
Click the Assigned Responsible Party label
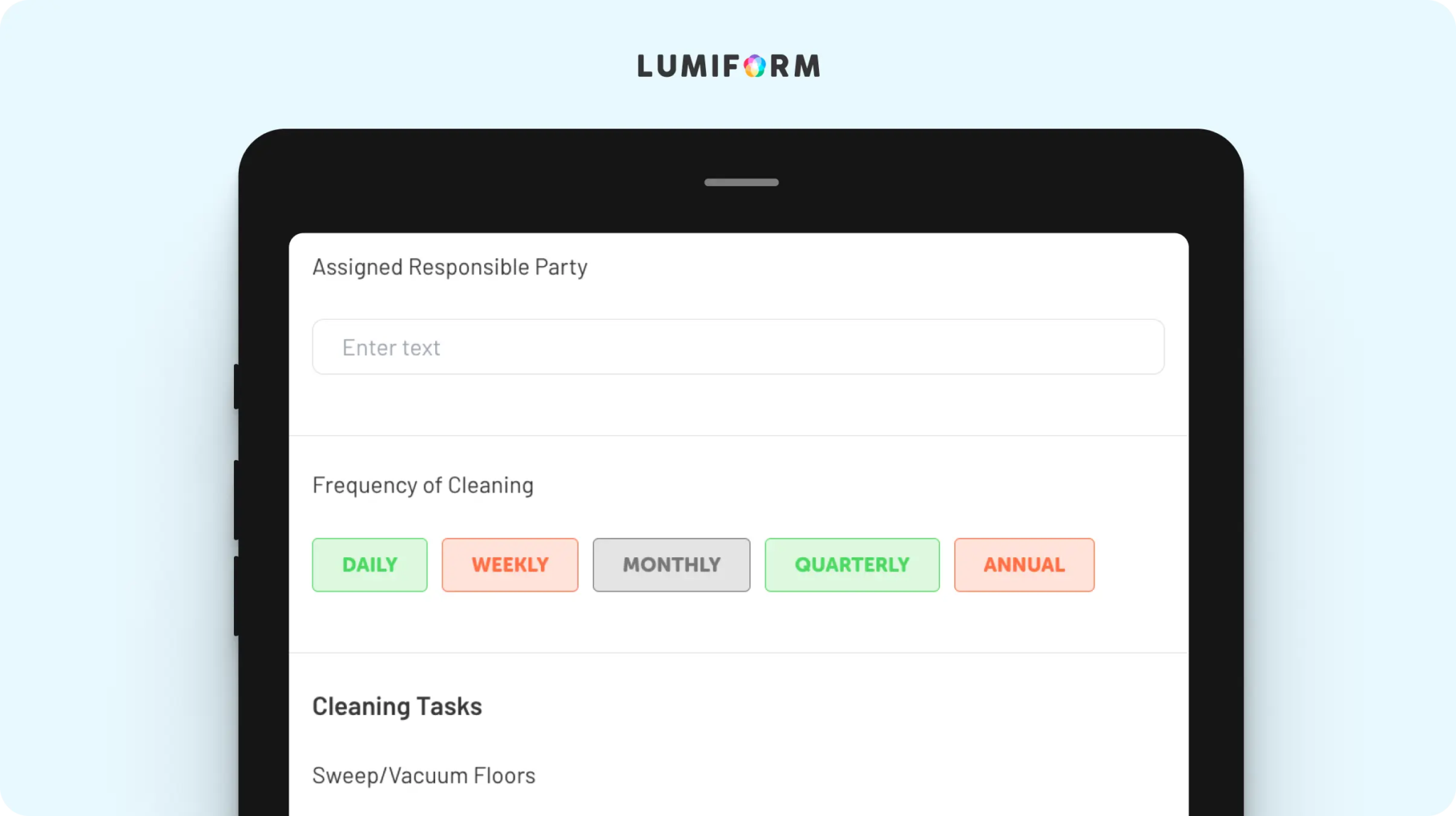coord(450,268)
